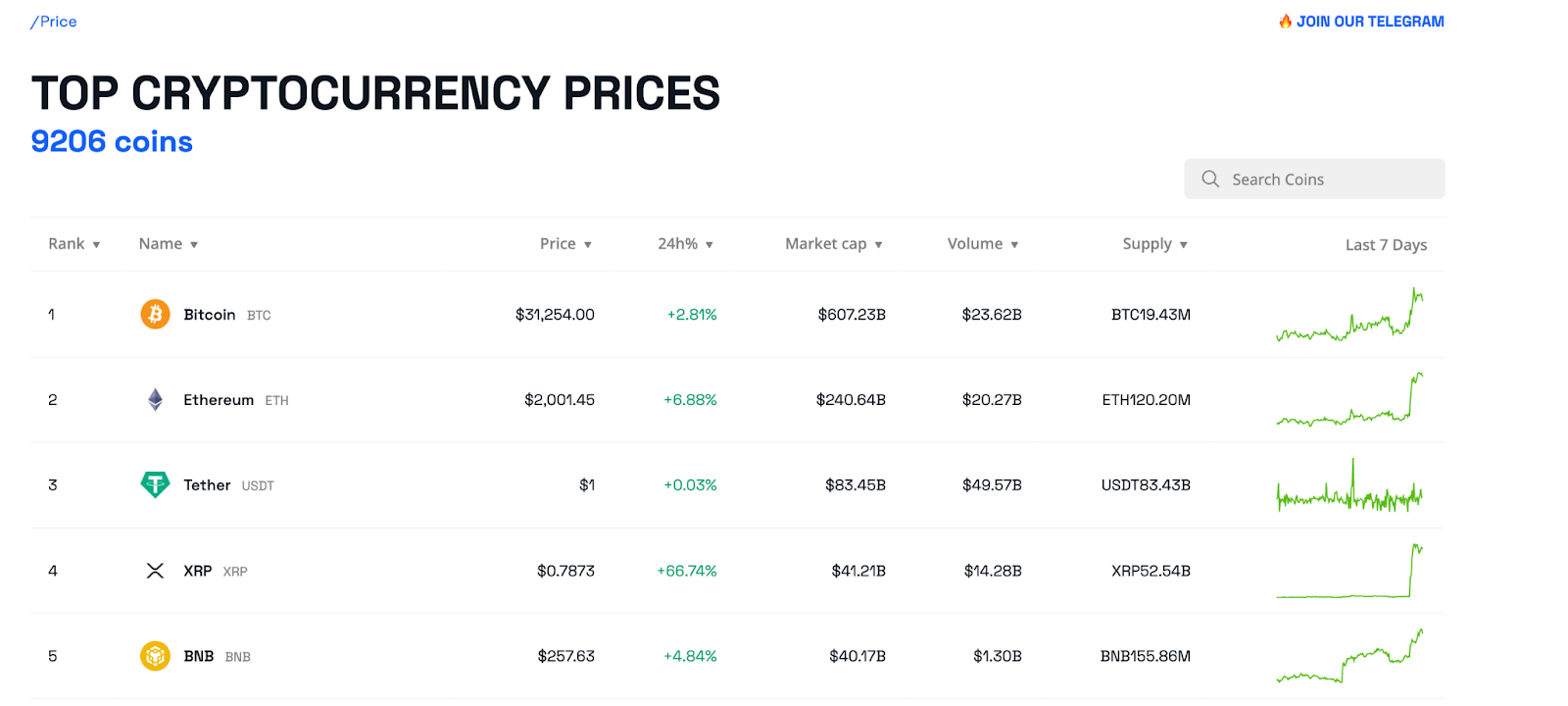
Task: Select the Tether green icon
Action: click(x=154, y=484)
